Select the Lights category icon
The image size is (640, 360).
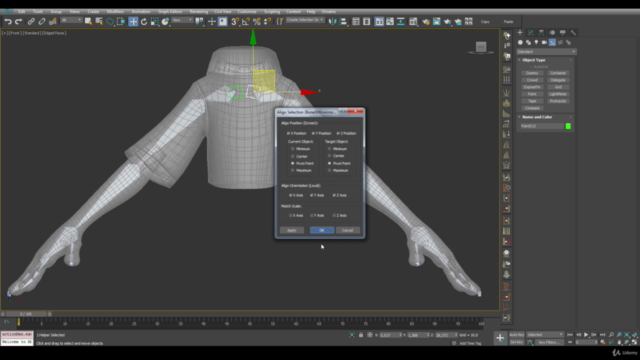(x=536, y=42)
